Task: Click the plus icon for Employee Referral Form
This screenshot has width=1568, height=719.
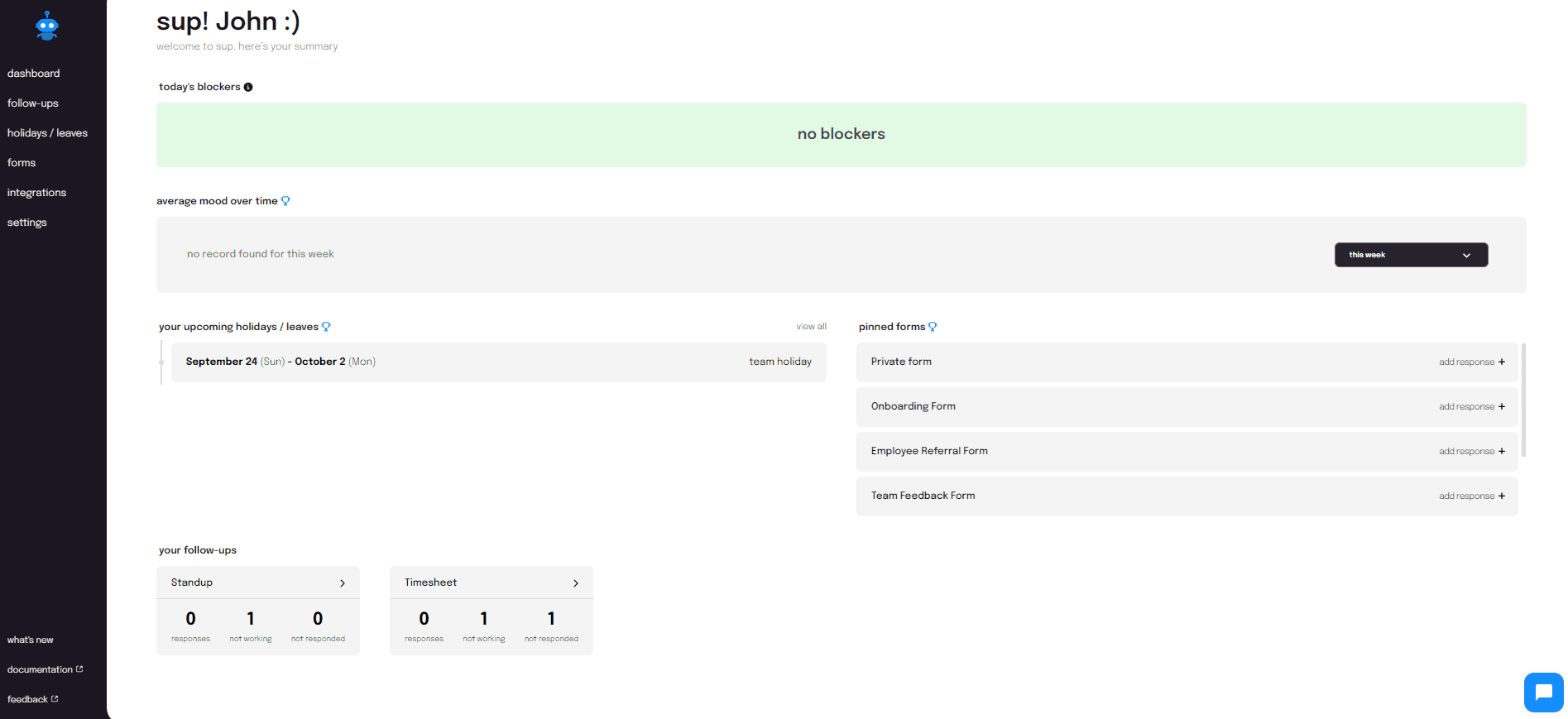Action: (1502, 451)
